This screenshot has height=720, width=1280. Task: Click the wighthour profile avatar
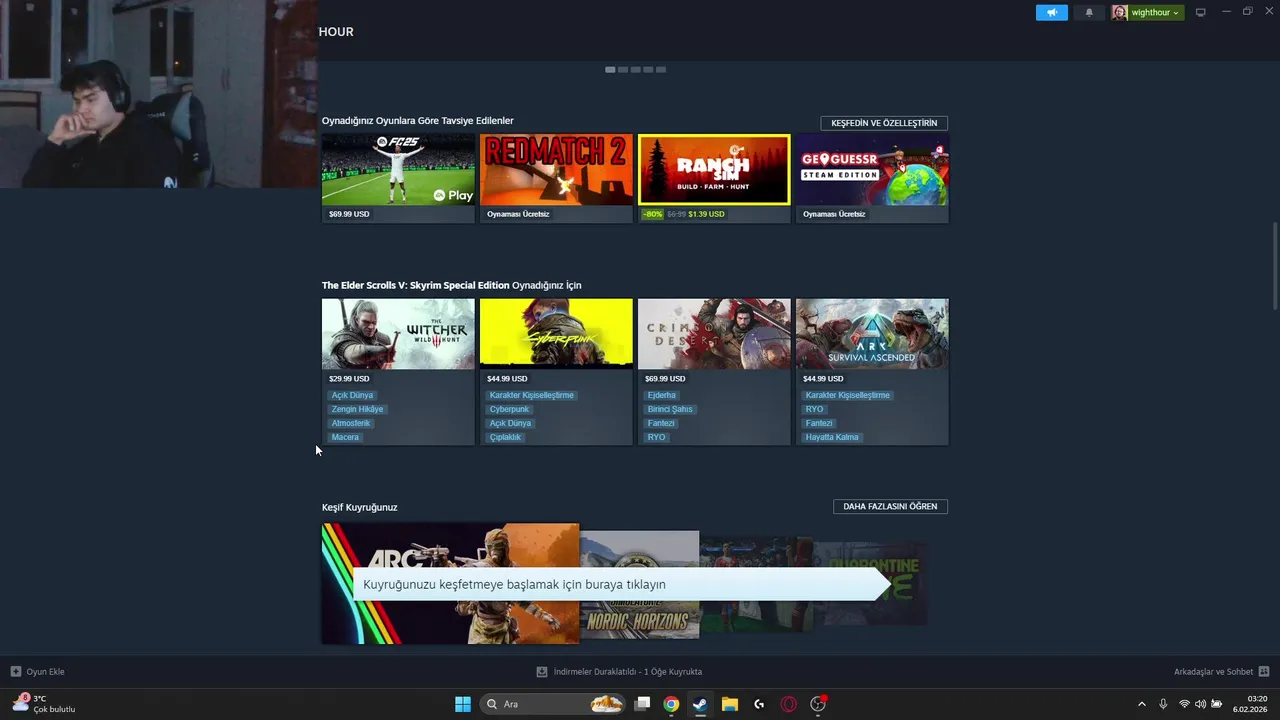click(x=1119, y=12)
